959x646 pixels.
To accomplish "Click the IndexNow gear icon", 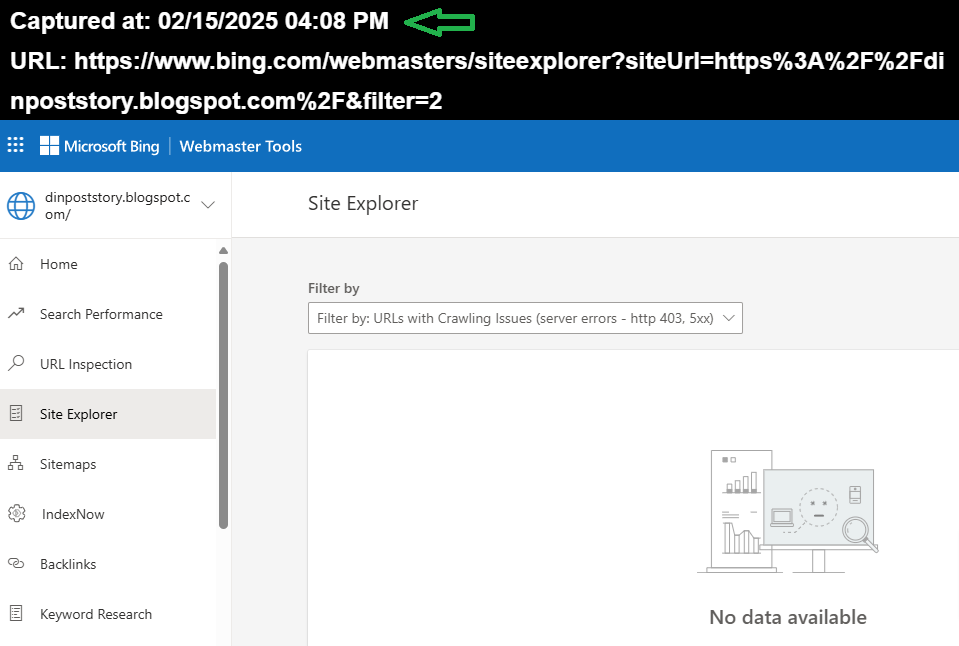I will 17,514.
